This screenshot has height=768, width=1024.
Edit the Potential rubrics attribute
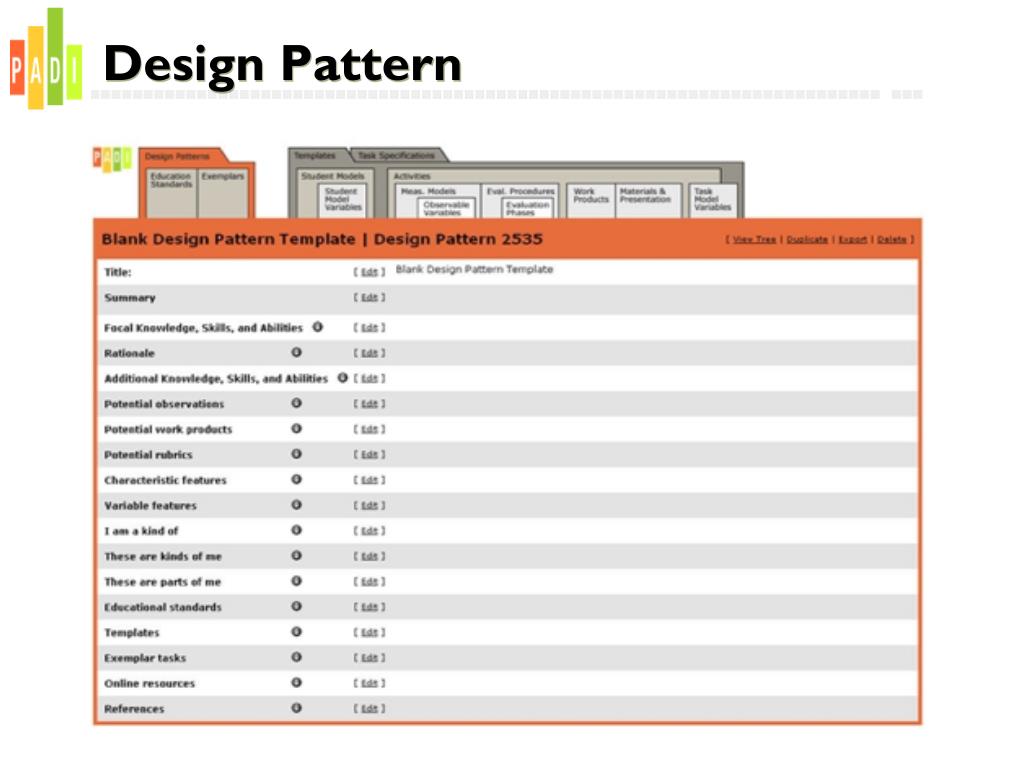370,455
